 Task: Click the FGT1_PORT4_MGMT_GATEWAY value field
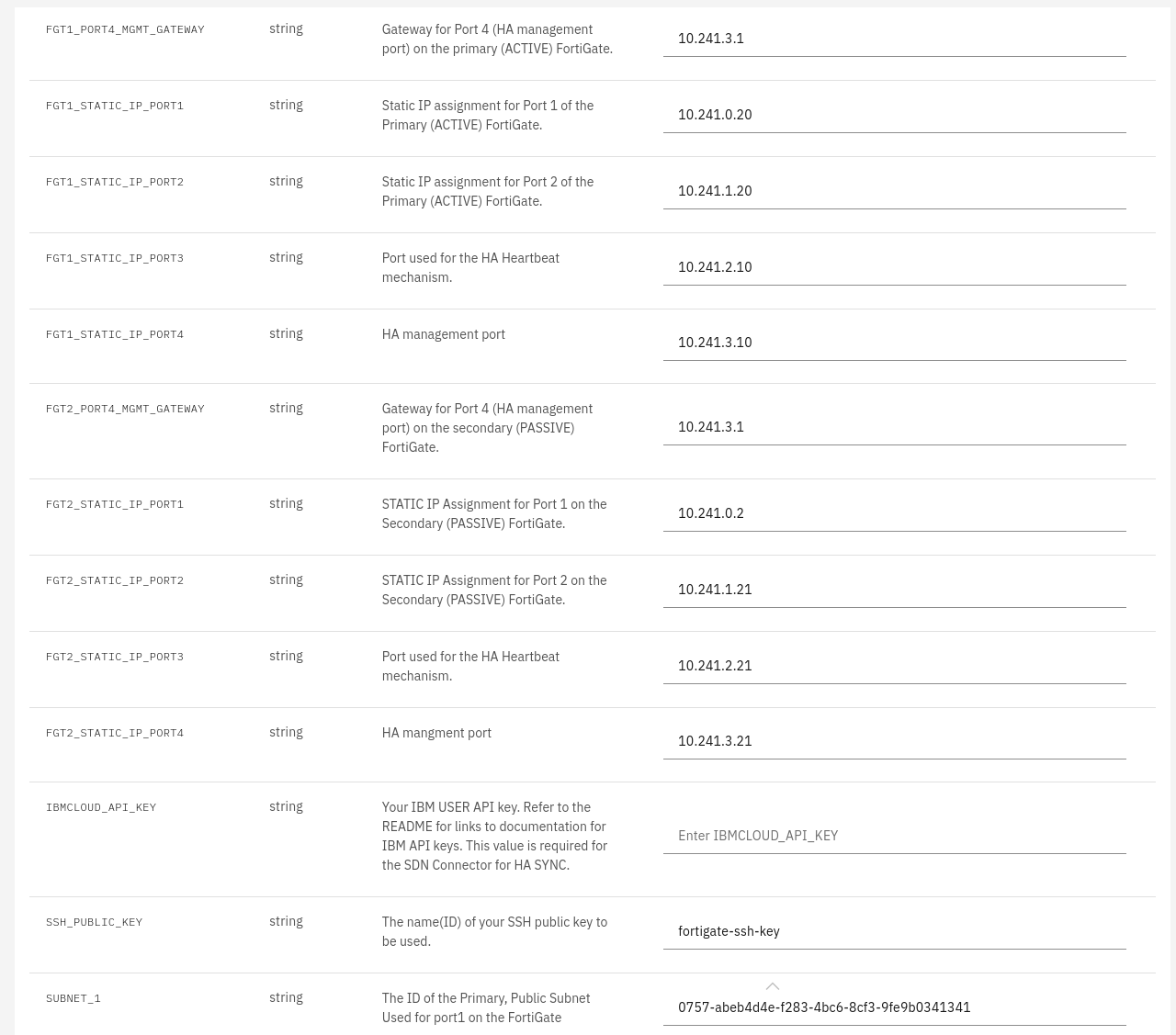tap(894, 39)
